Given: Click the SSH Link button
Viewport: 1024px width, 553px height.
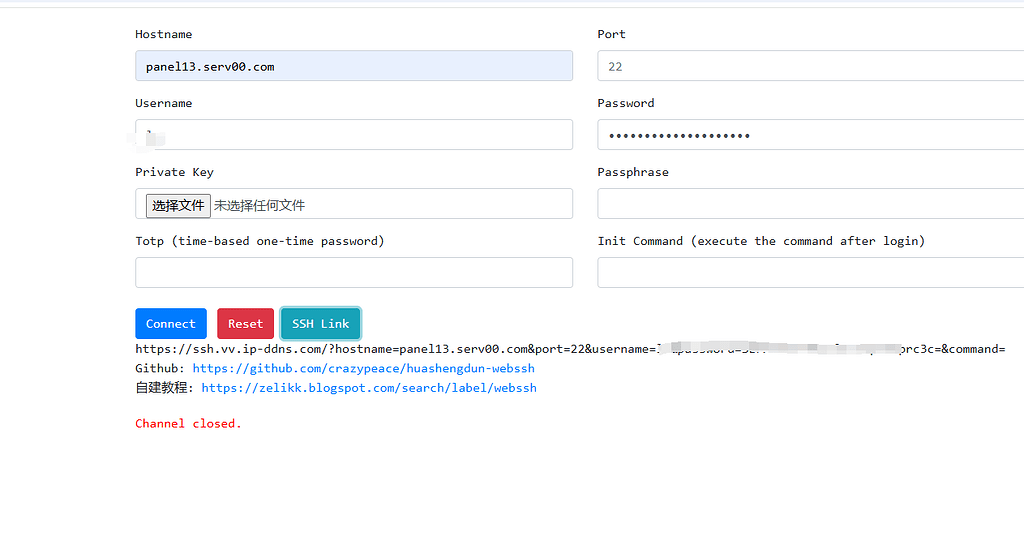Looking at the screenshot, I should (x=321, y=324).
